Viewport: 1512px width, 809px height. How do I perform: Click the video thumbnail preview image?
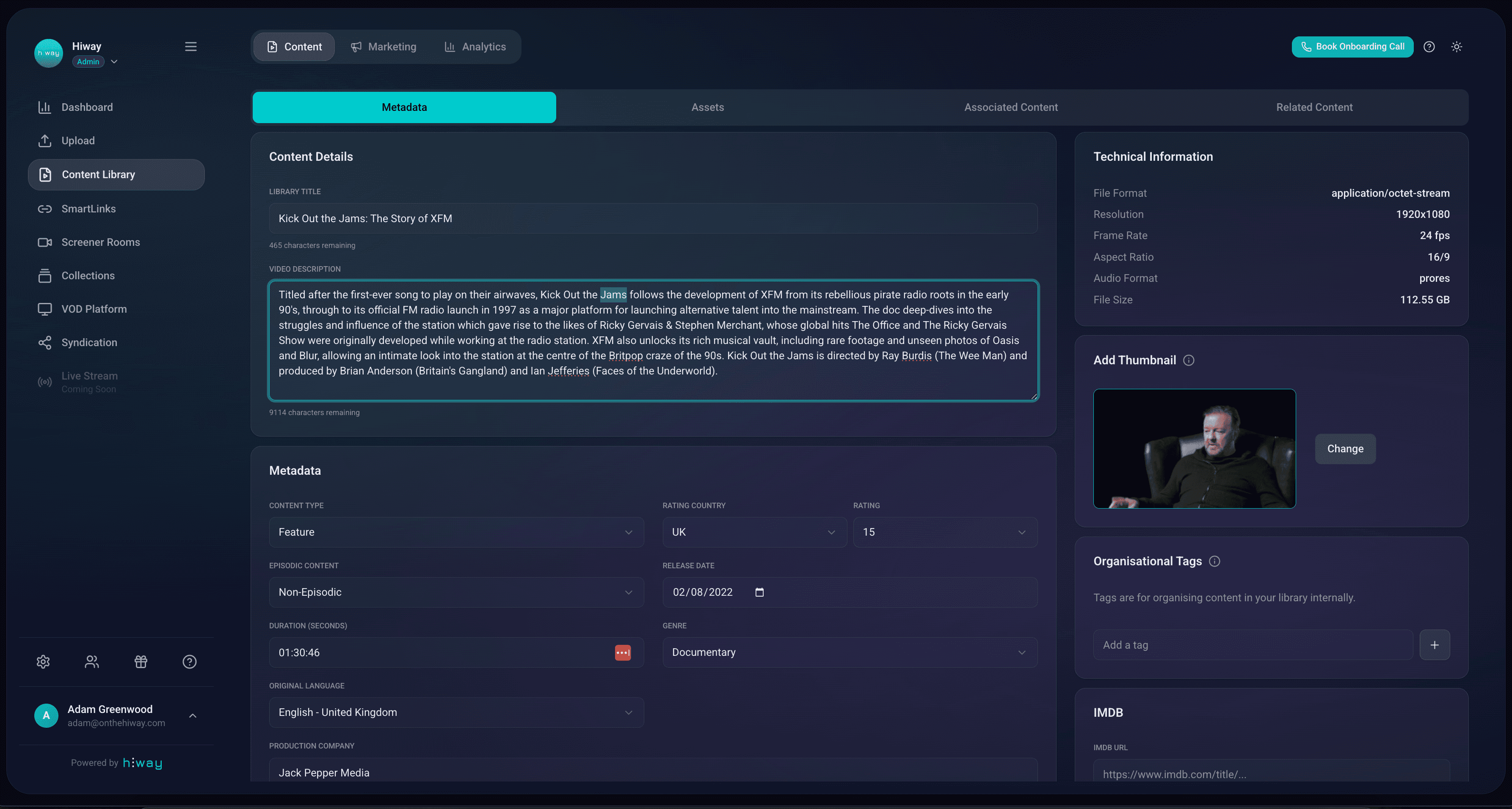coord(1194,449)
